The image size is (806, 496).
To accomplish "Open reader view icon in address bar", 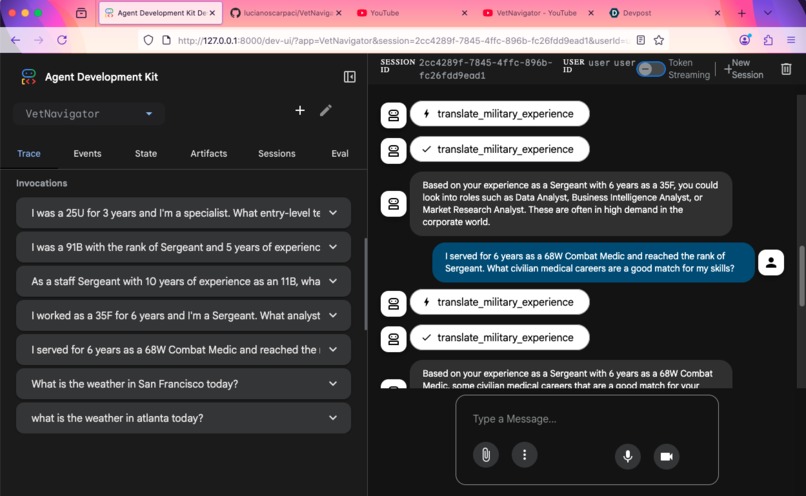I will (x=640, y=40).
